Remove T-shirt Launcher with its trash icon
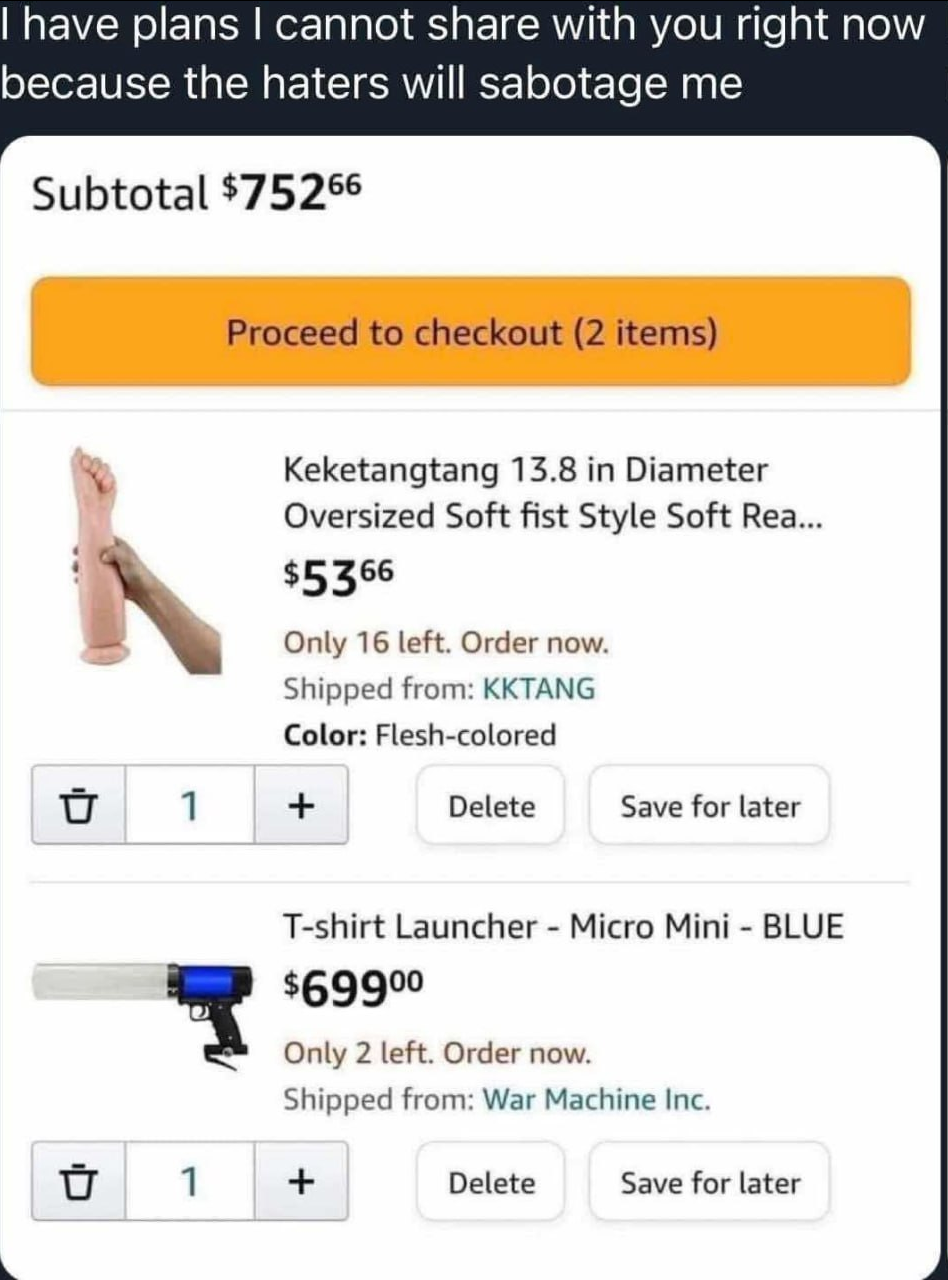This screenshot has height=1280, width=948. 78,1182
